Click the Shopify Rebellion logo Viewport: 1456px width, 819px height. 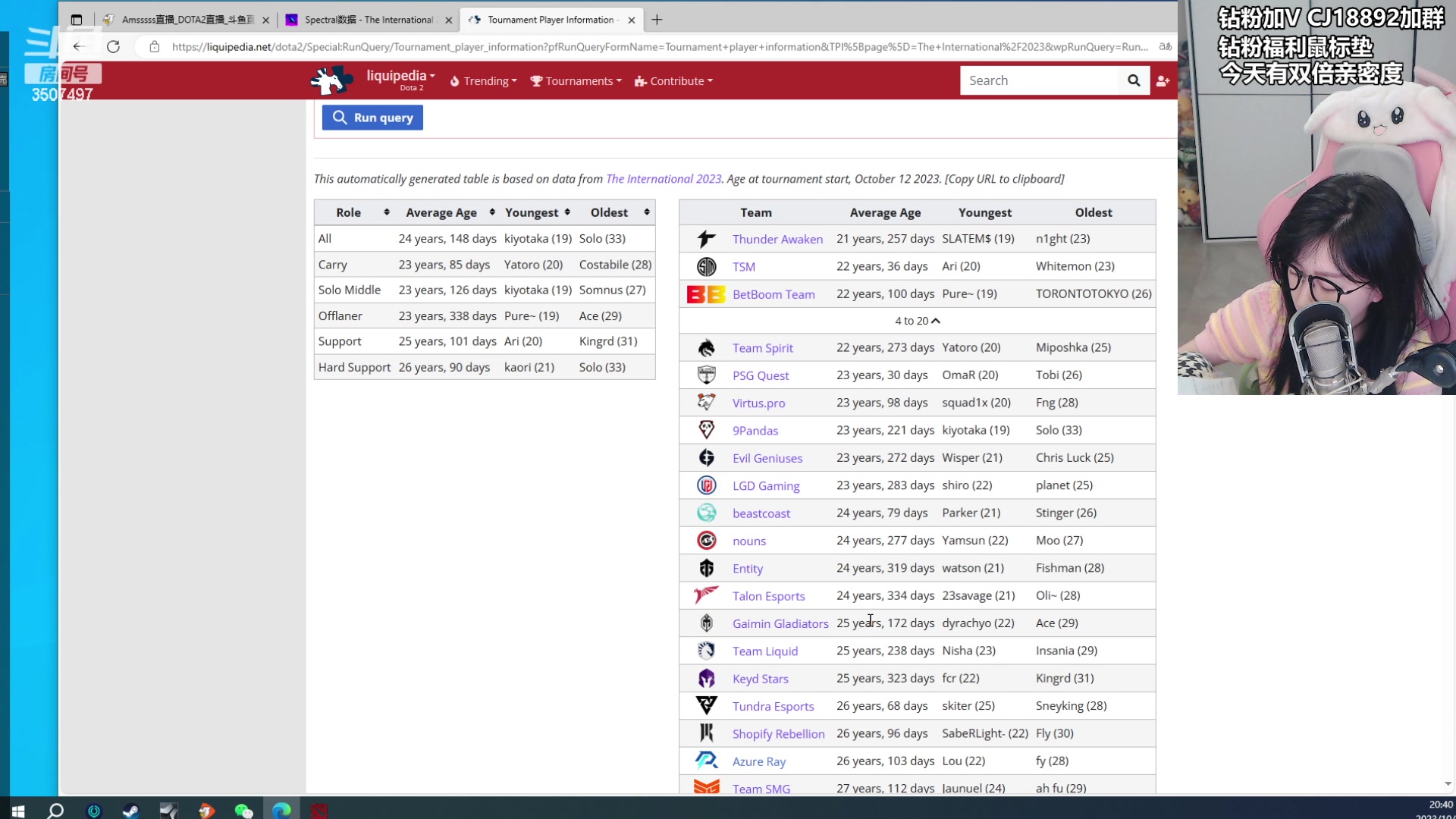coord(706,733)
